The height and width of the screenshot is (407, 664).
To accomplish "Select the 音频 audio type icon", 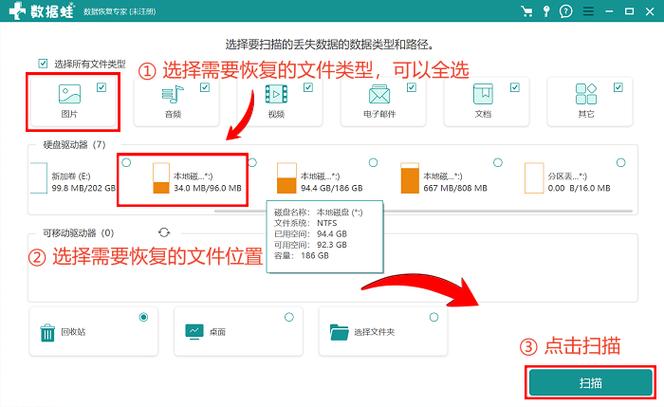I will [x=173, y=94].
